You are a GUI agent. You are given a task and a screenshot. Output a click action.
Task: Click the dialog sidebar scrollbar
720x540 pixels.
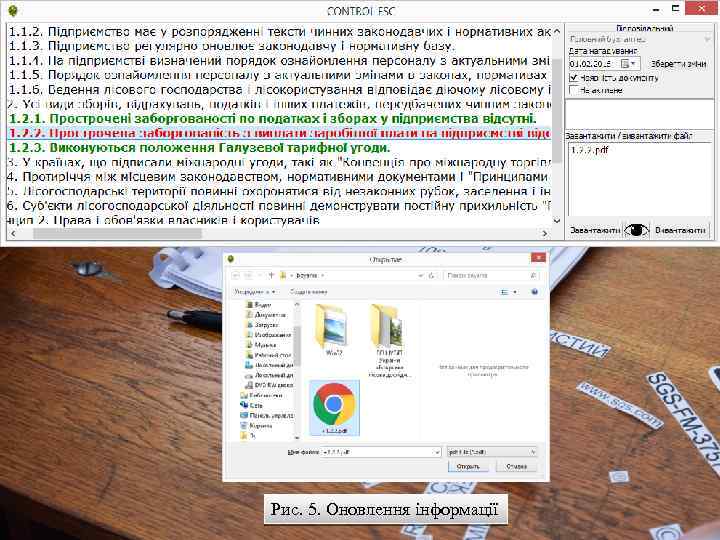(297, 346)
